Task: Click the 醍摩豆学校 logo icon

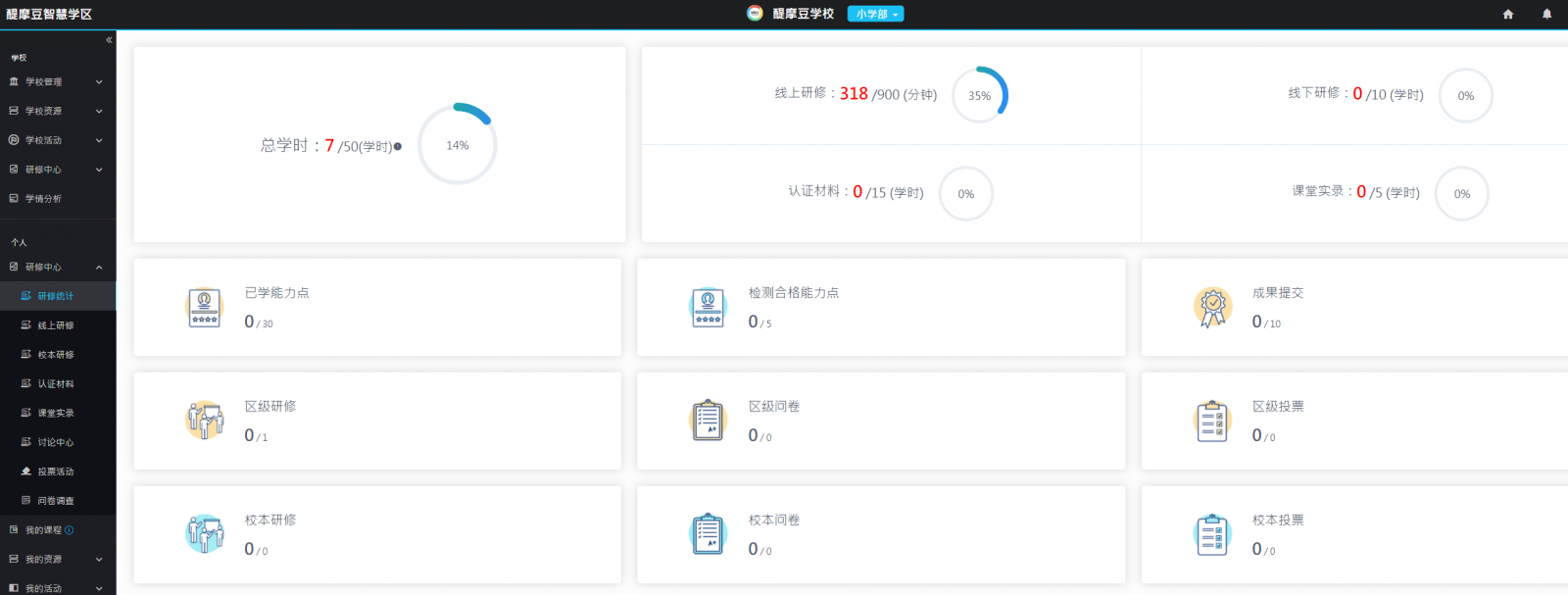Action: coord(755,14)
